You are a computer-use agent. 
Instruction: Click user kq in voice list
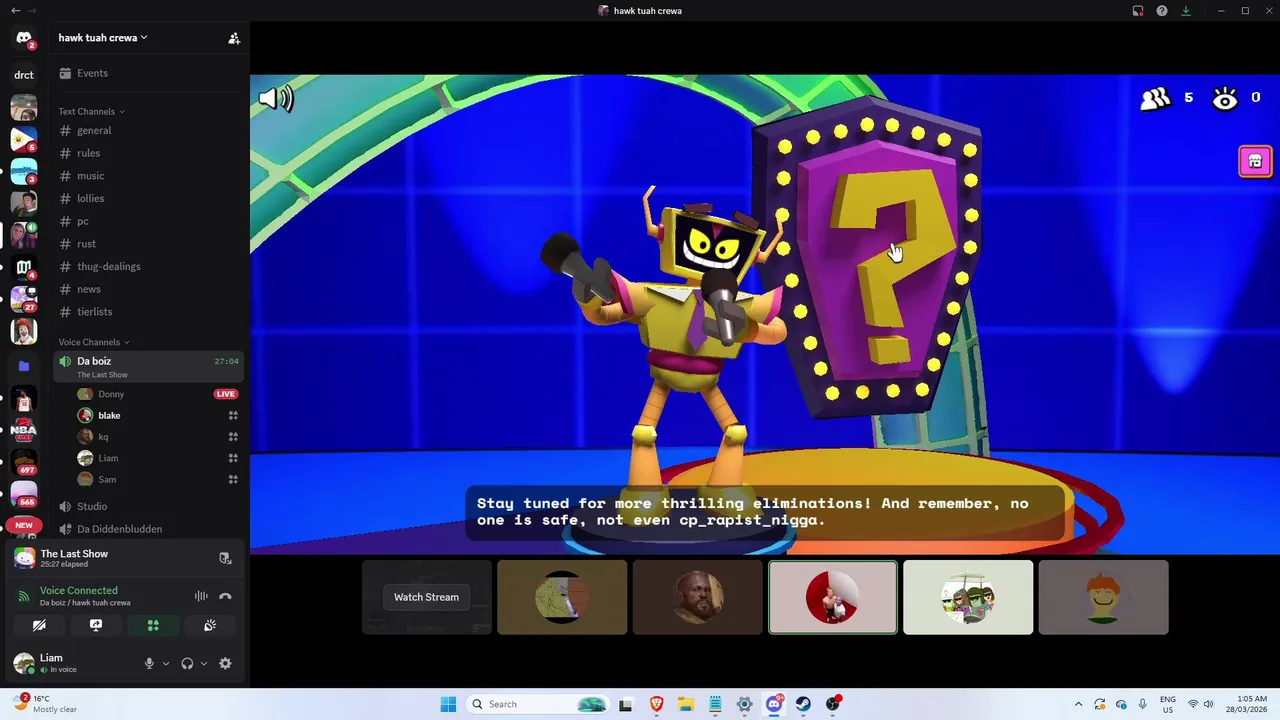[158, 437]
